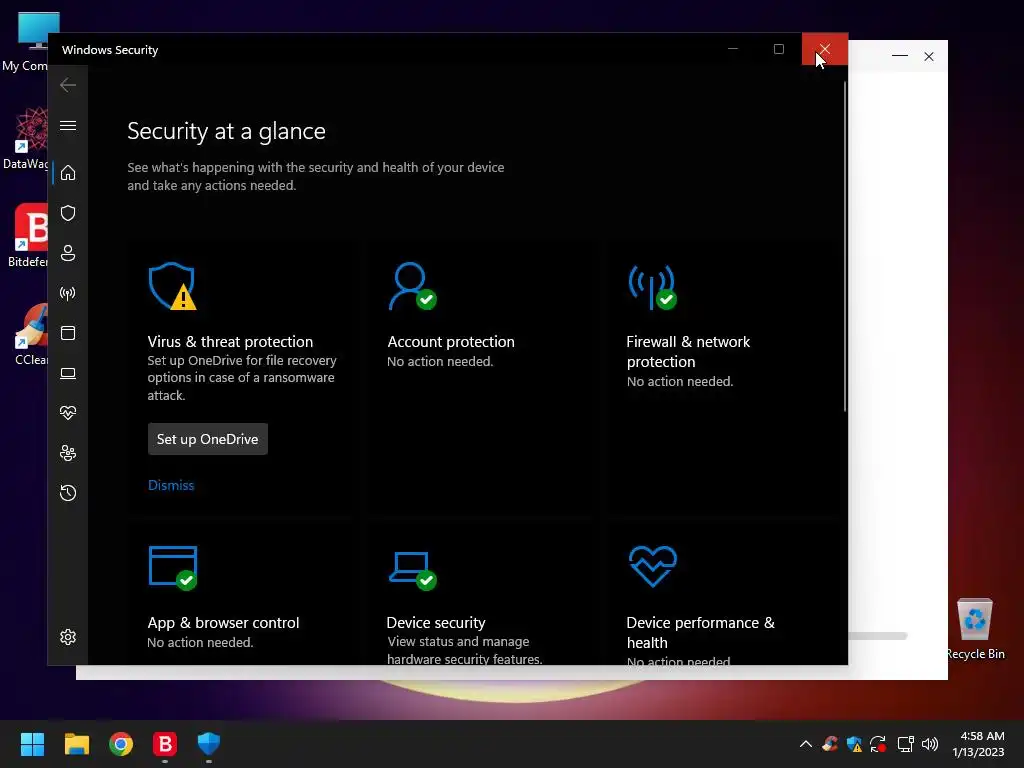Open the clock and date flyout
Viewport: 1024px width, 768px height.
(x=978, y=744)
